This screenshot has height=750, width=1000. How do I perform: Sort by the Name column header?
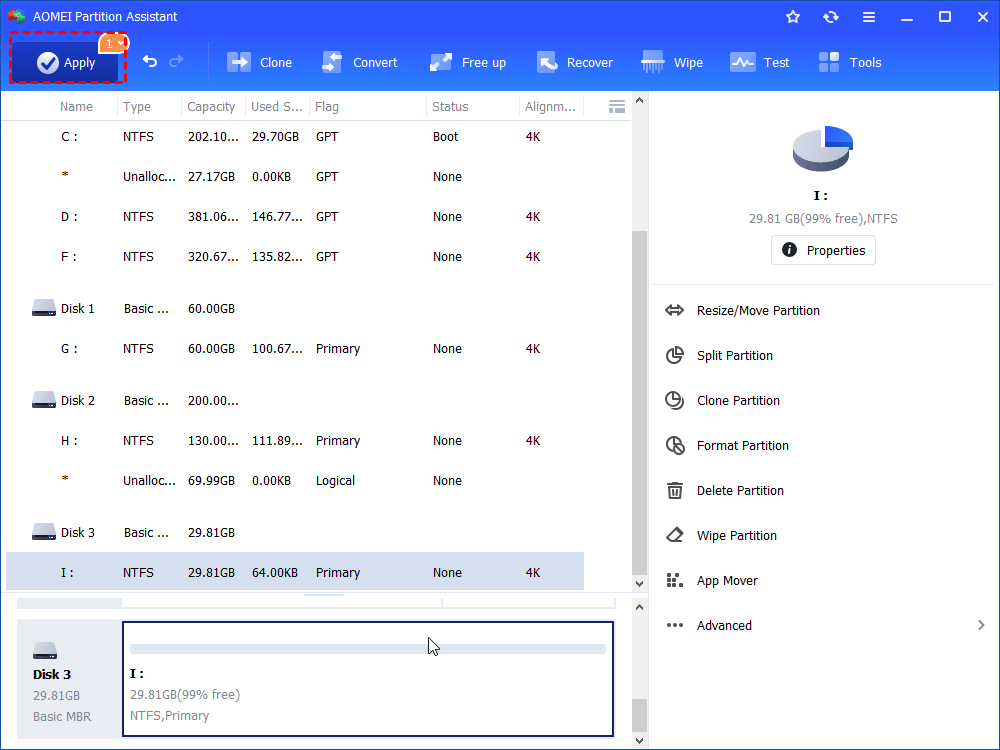tap(77, 107)
